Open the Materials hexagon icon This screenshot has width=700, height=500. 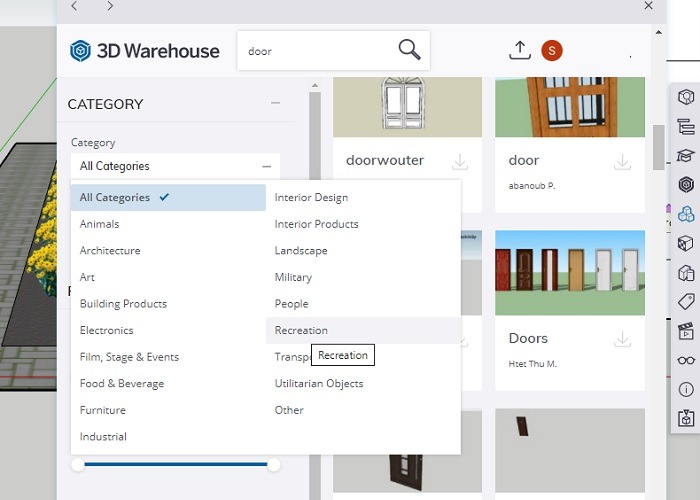(x=686, y=184)
